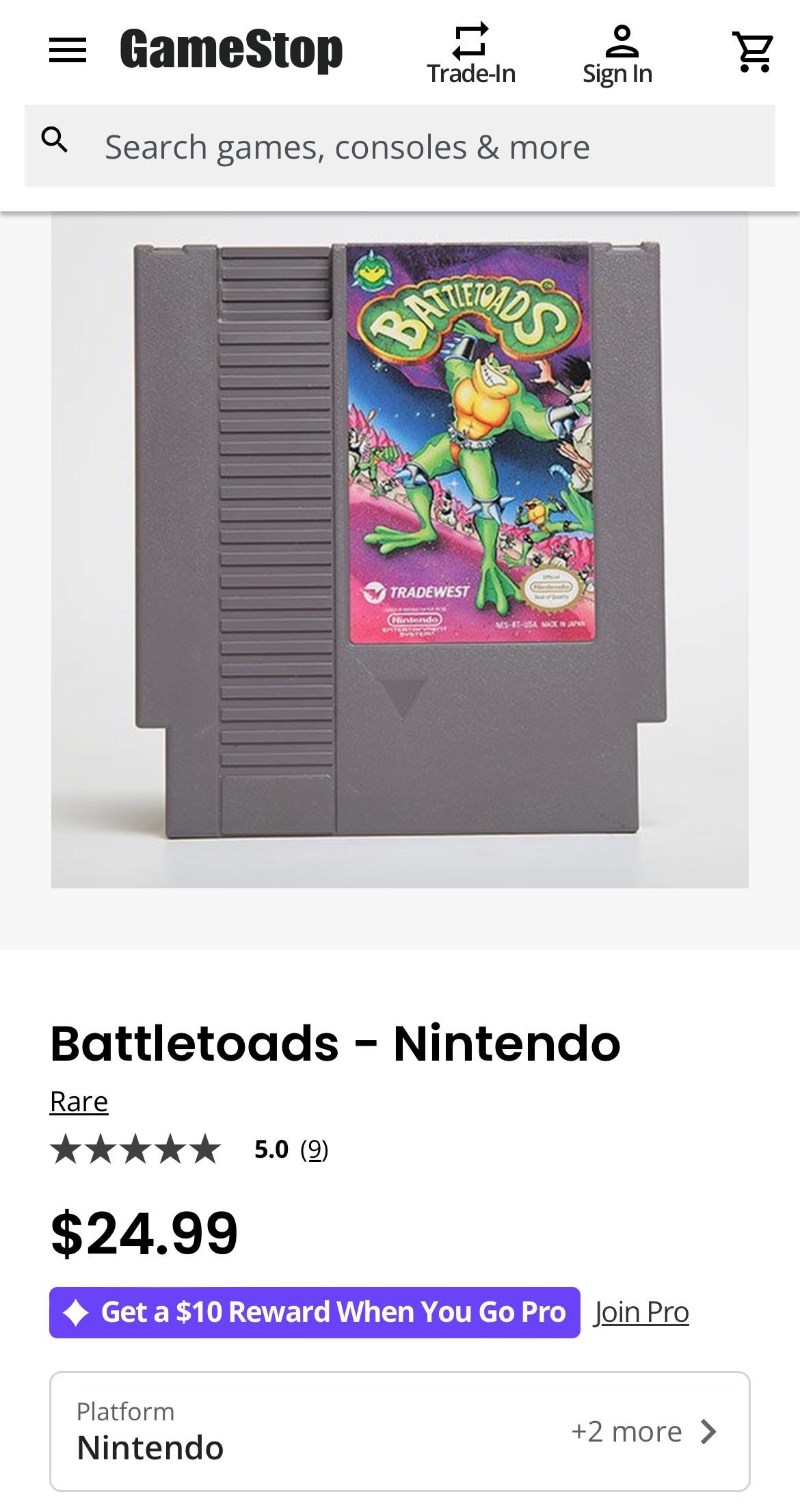View the shopping cart icon
The height and width of the screenshot is (1512, 800).
(x=753, y=51)
